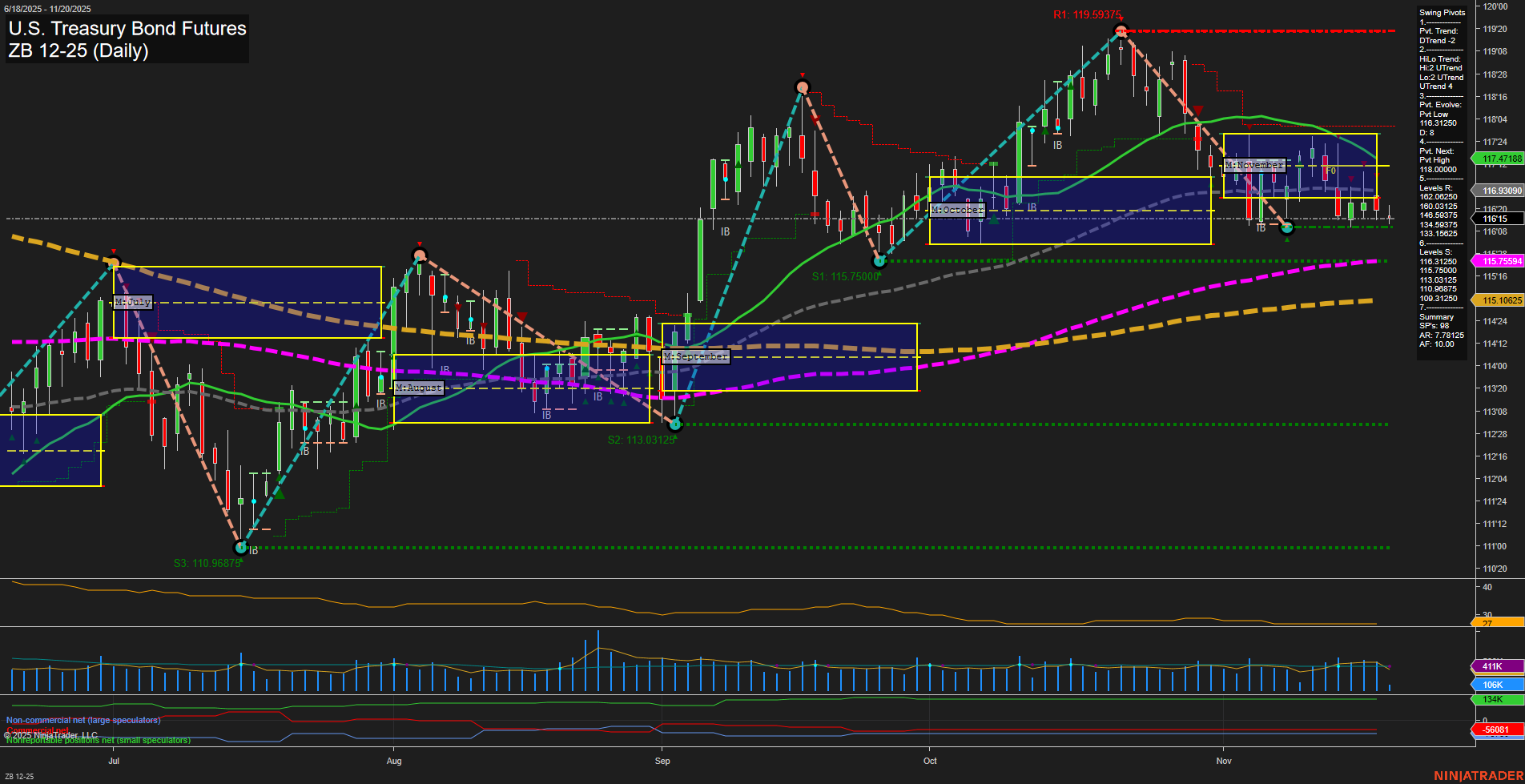Click the green 117.47188 Pvt High price marker
This screenshot has width=1525, height=784.
[x=1500, y=159]
